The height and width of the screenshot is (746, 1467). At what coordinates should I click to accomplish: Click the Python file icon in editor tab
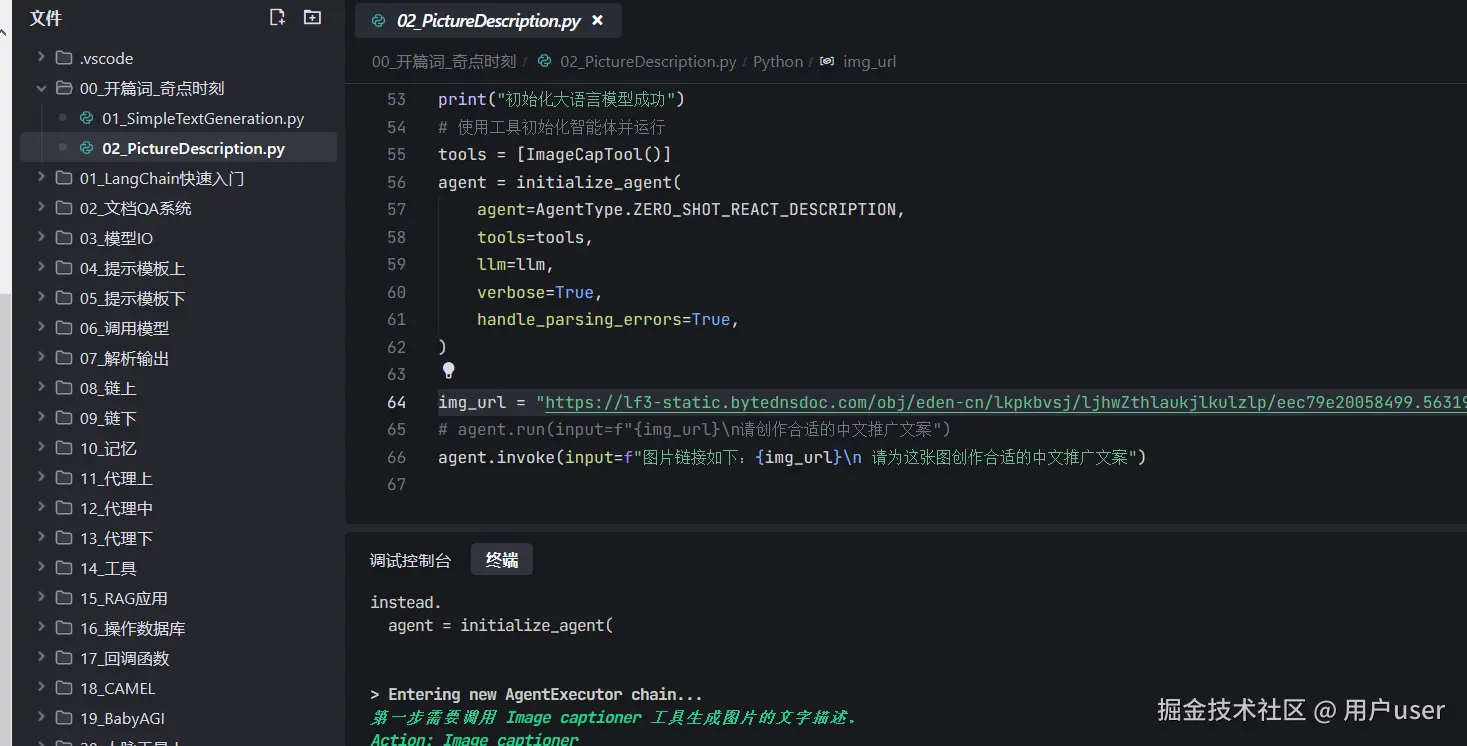[378, 21]
